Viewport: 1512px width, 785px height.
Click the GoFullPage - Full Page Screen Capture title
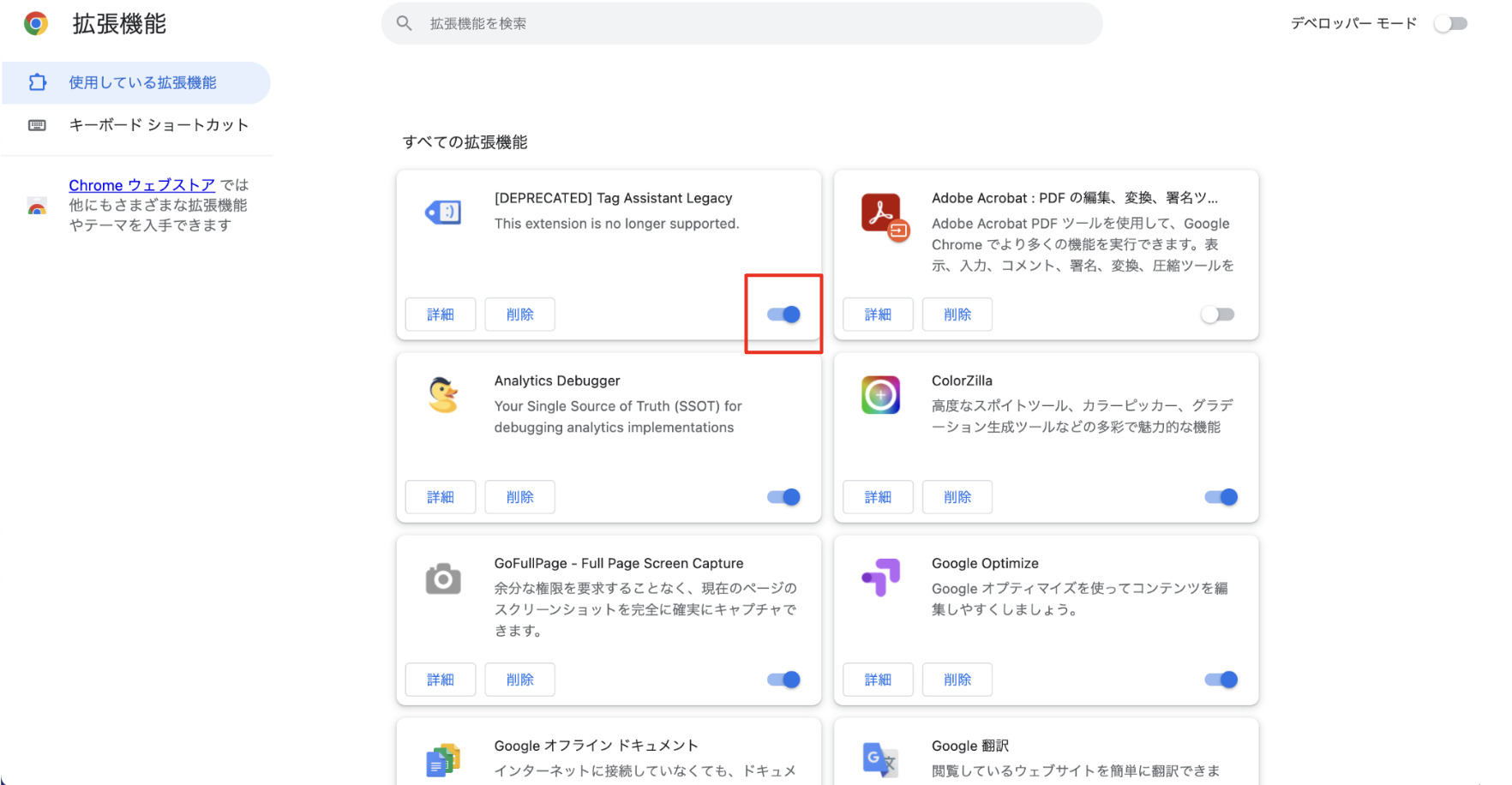pyautogui.click(x=619, y=563)
